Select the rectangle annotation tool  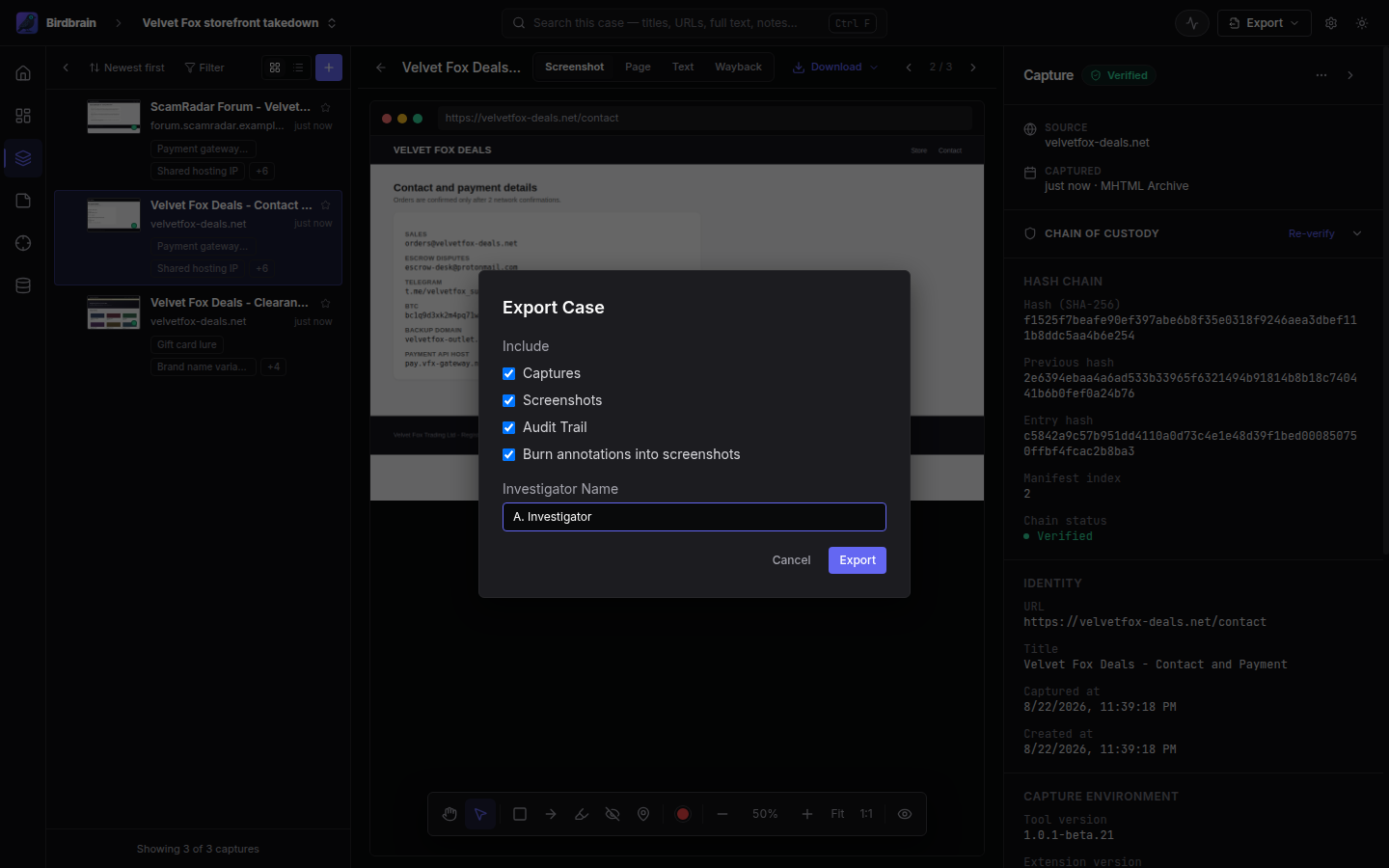520,814
